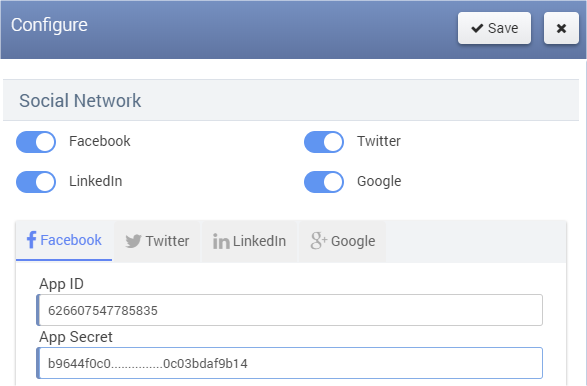Viewport: 587px width, 386px height.
Task: Click the LinkedIn toggle label
Action: (x=95, y=181)
